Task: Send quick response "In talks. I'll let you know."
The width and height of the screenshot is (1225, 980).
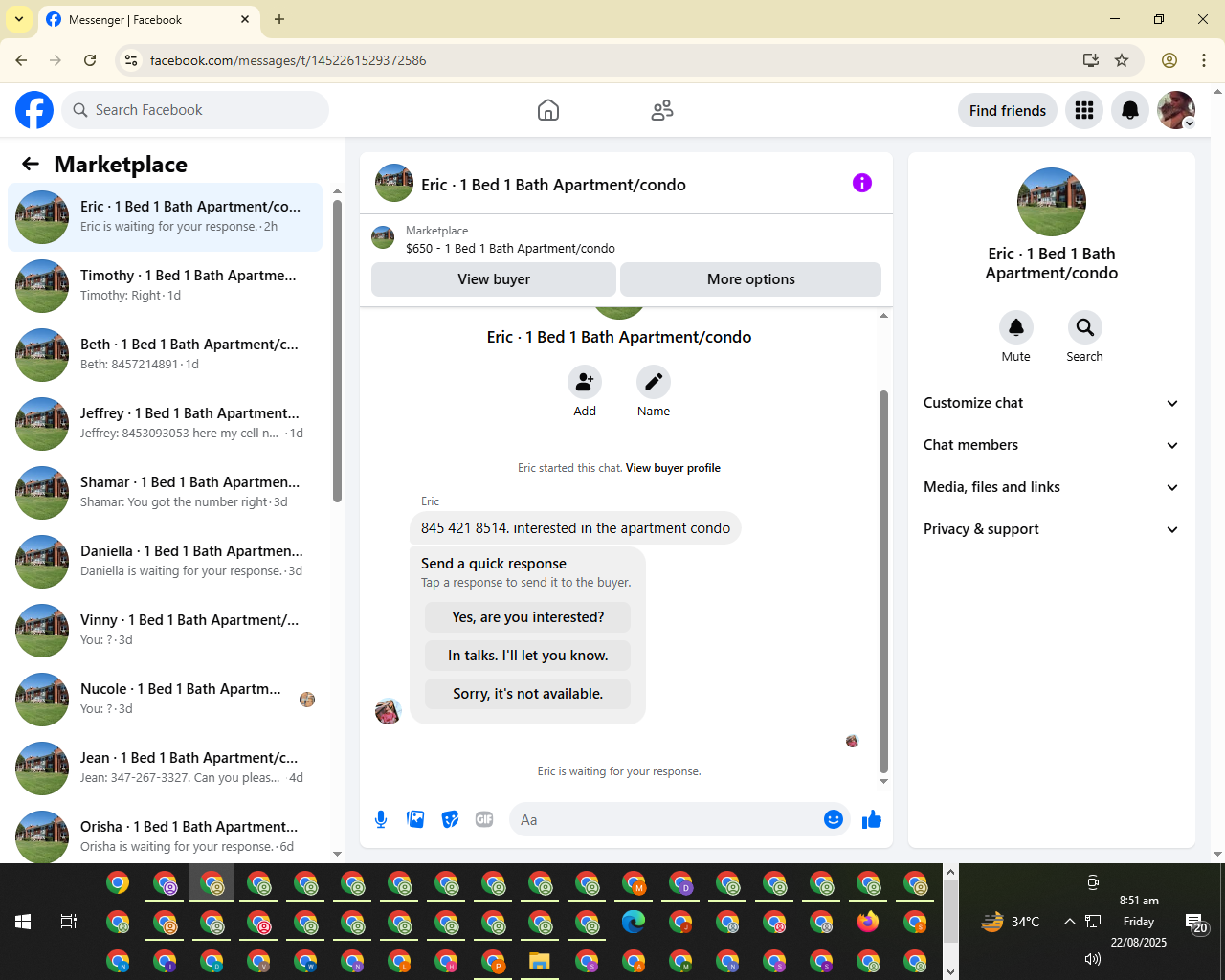Action: point(528,656)
